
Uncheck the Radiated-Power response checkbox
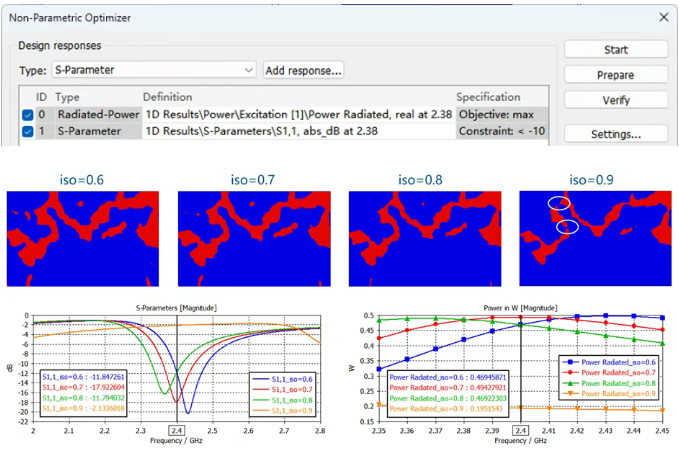tap(28, 115)
